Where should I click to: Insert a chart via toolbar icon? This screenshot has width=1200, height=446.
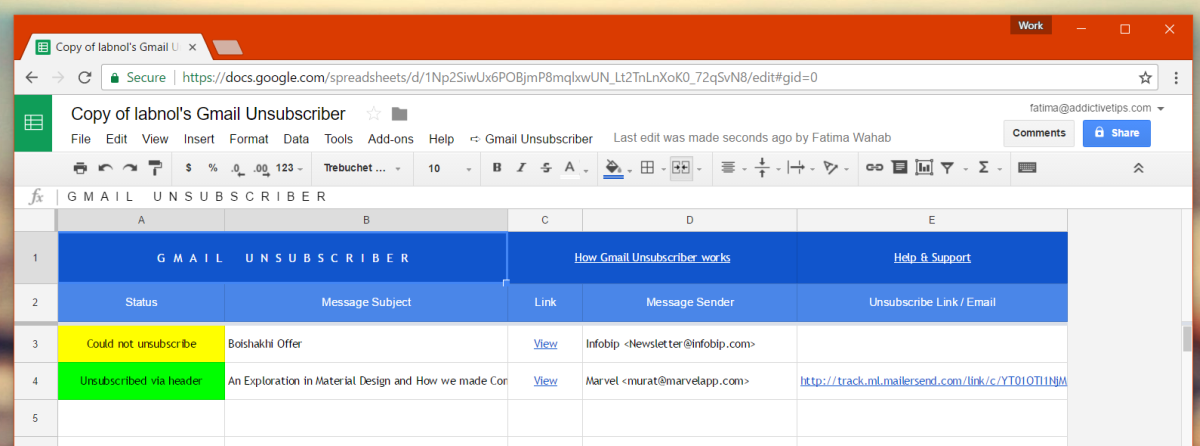(923, 168)
